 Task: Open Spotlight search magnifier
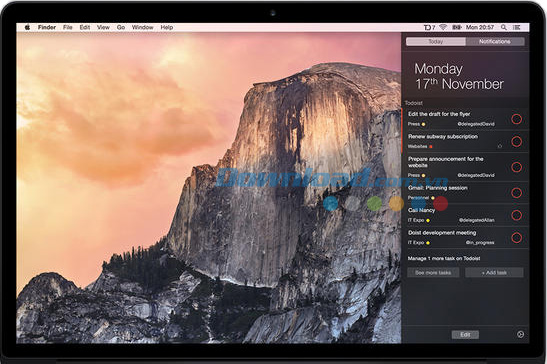point(504,27)
